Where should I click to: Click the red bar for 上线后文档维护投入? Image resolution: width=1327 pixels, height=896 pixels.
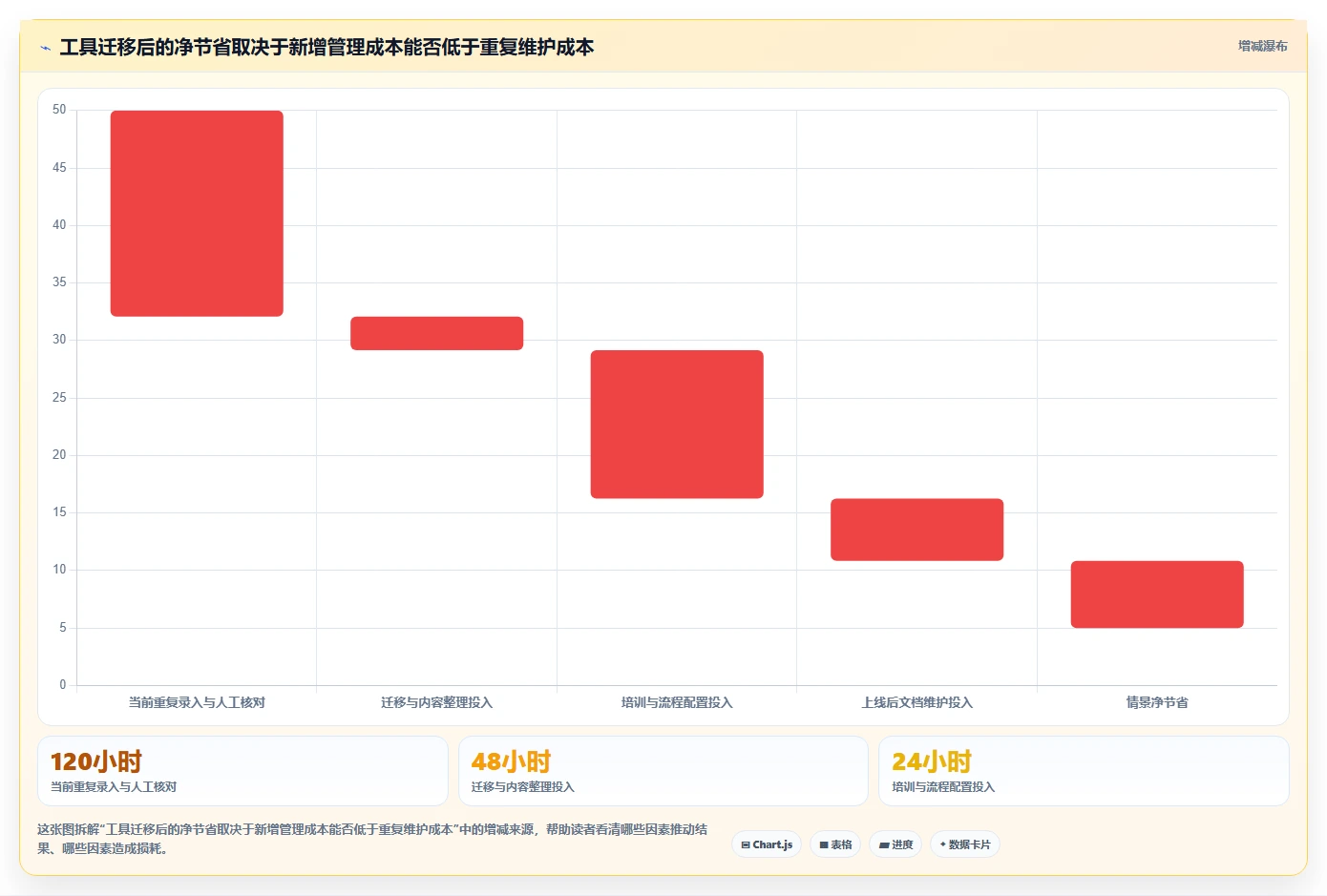click(917, 530)
